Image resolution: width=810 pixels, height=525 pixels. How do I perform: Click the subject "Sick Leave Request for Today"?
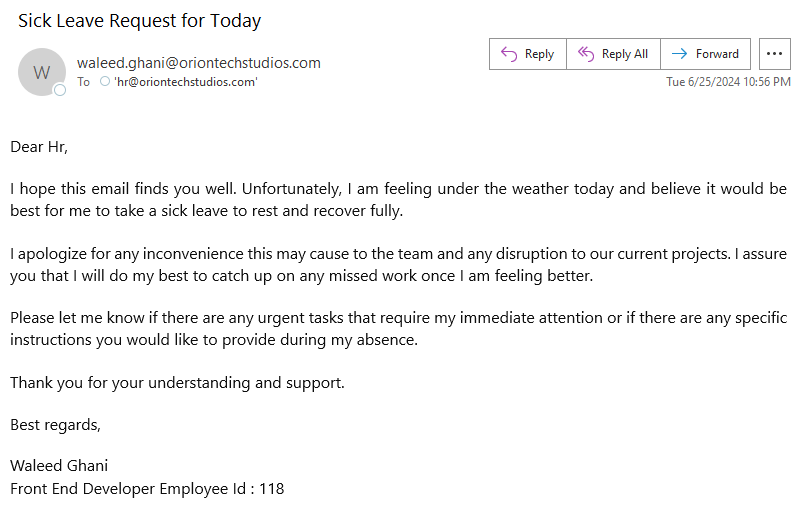pyautogui.click(x=139, y=20)
